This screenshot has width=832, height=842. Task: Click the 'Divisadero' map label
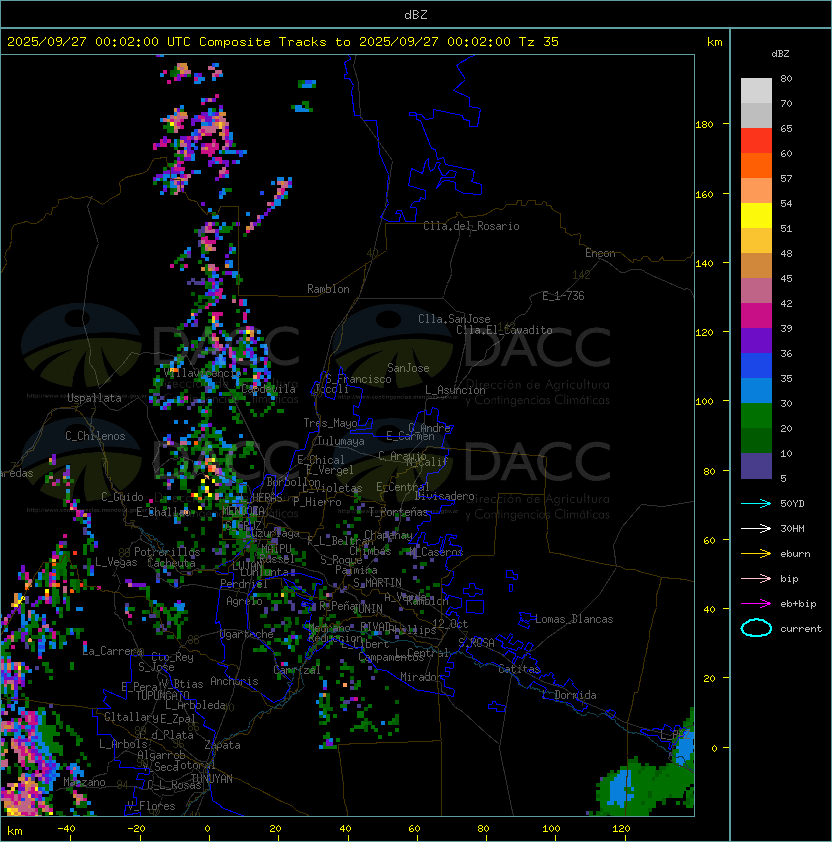pos(445,496)
